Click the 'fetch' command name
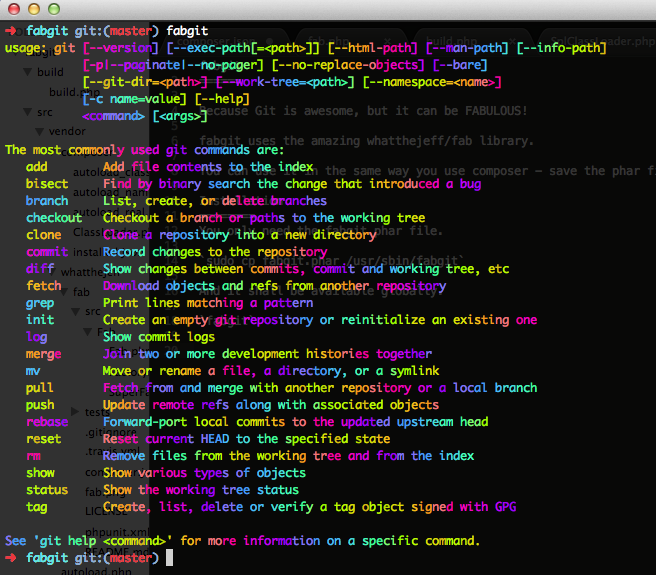Viewport: 656px width, 575px height. click(x=44, y=286)
